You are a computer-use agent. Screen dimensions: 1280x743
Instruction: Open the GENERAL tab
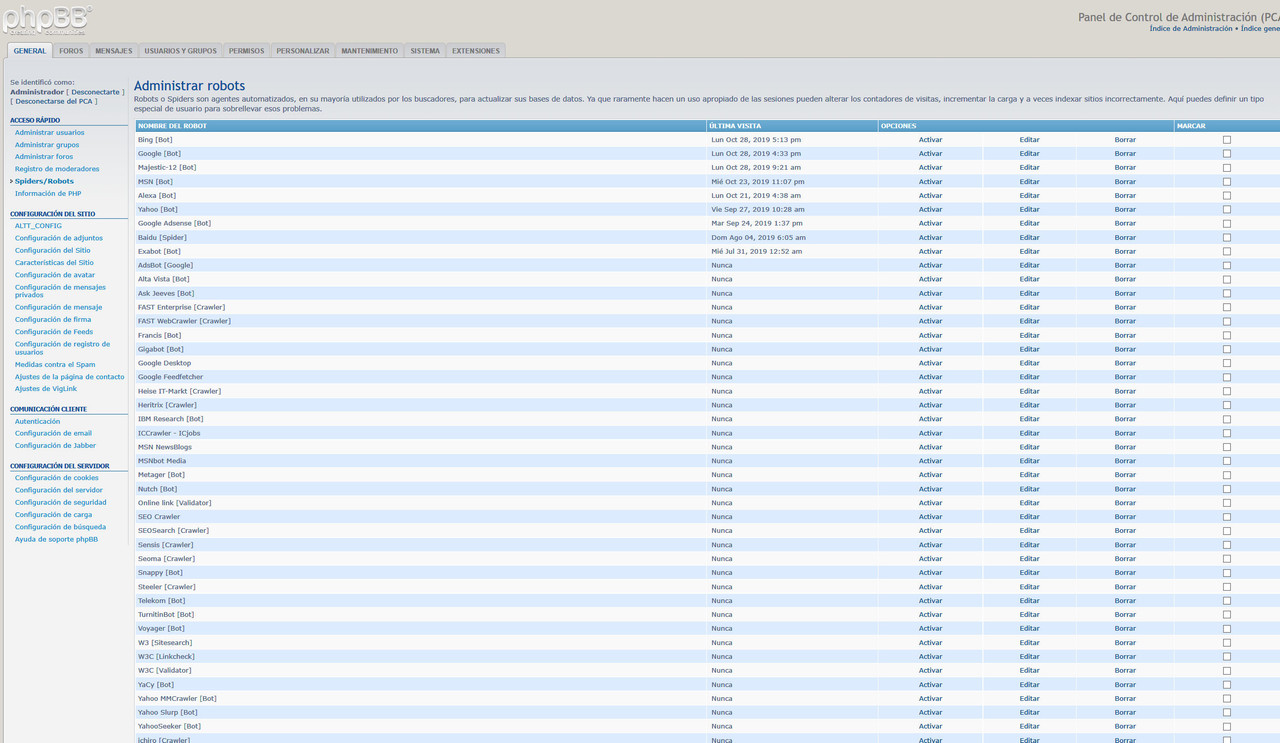point(30,51)
